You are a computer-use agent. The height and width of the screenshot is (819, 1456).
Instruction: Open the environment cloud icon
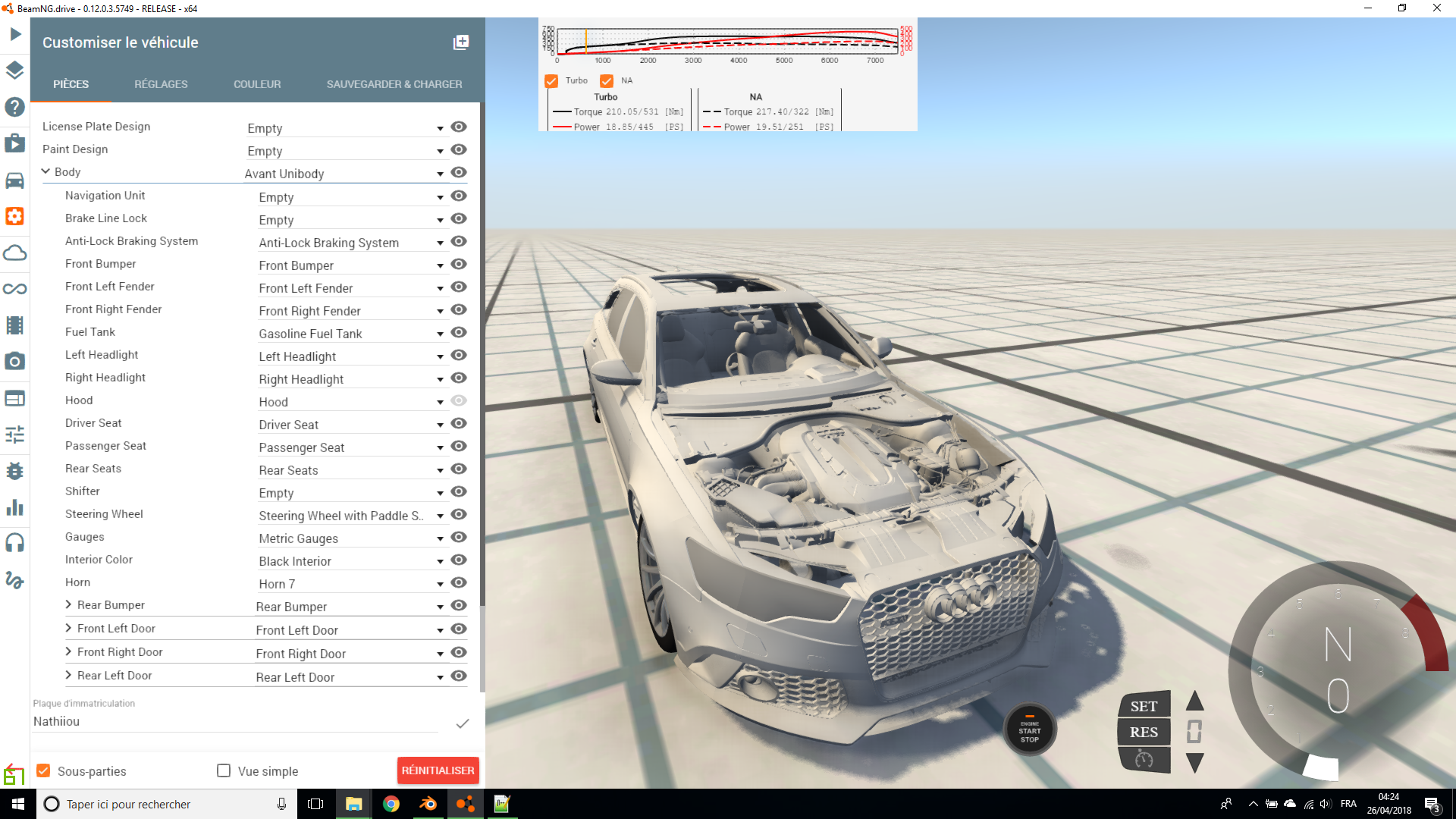15,253
